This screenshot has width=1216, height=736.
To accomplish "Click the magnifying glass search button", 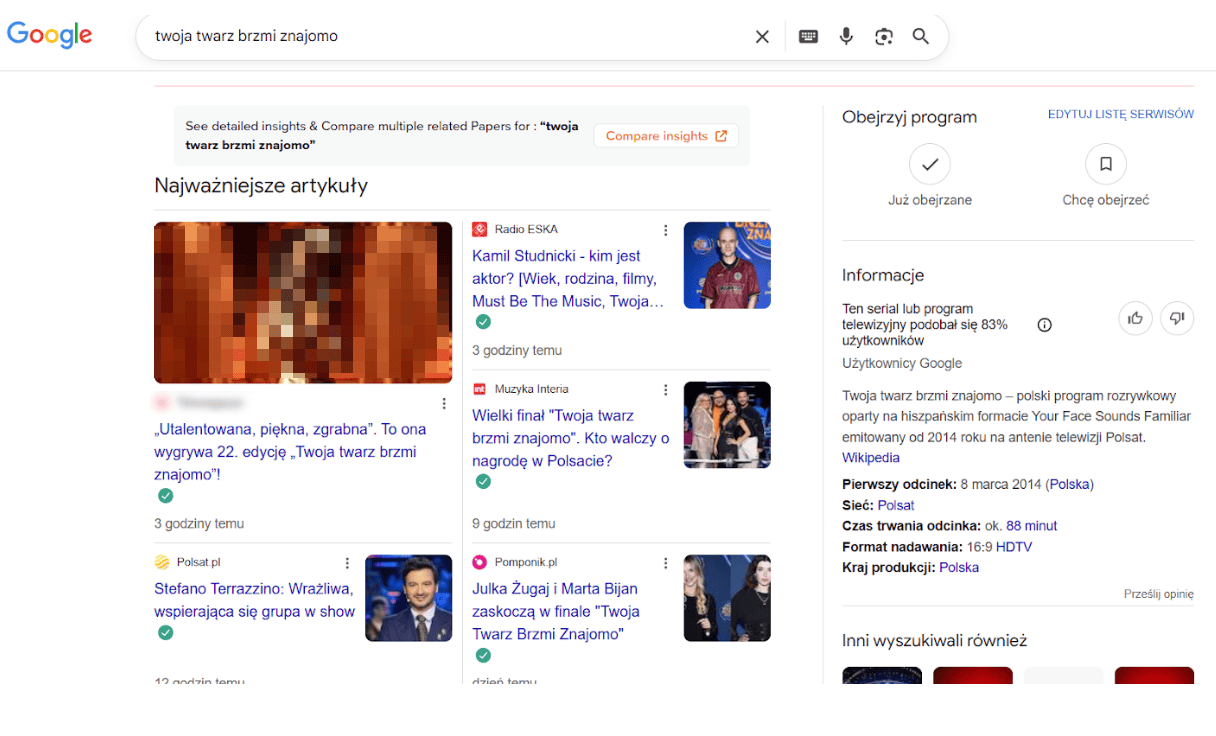I will coord(921,37).
